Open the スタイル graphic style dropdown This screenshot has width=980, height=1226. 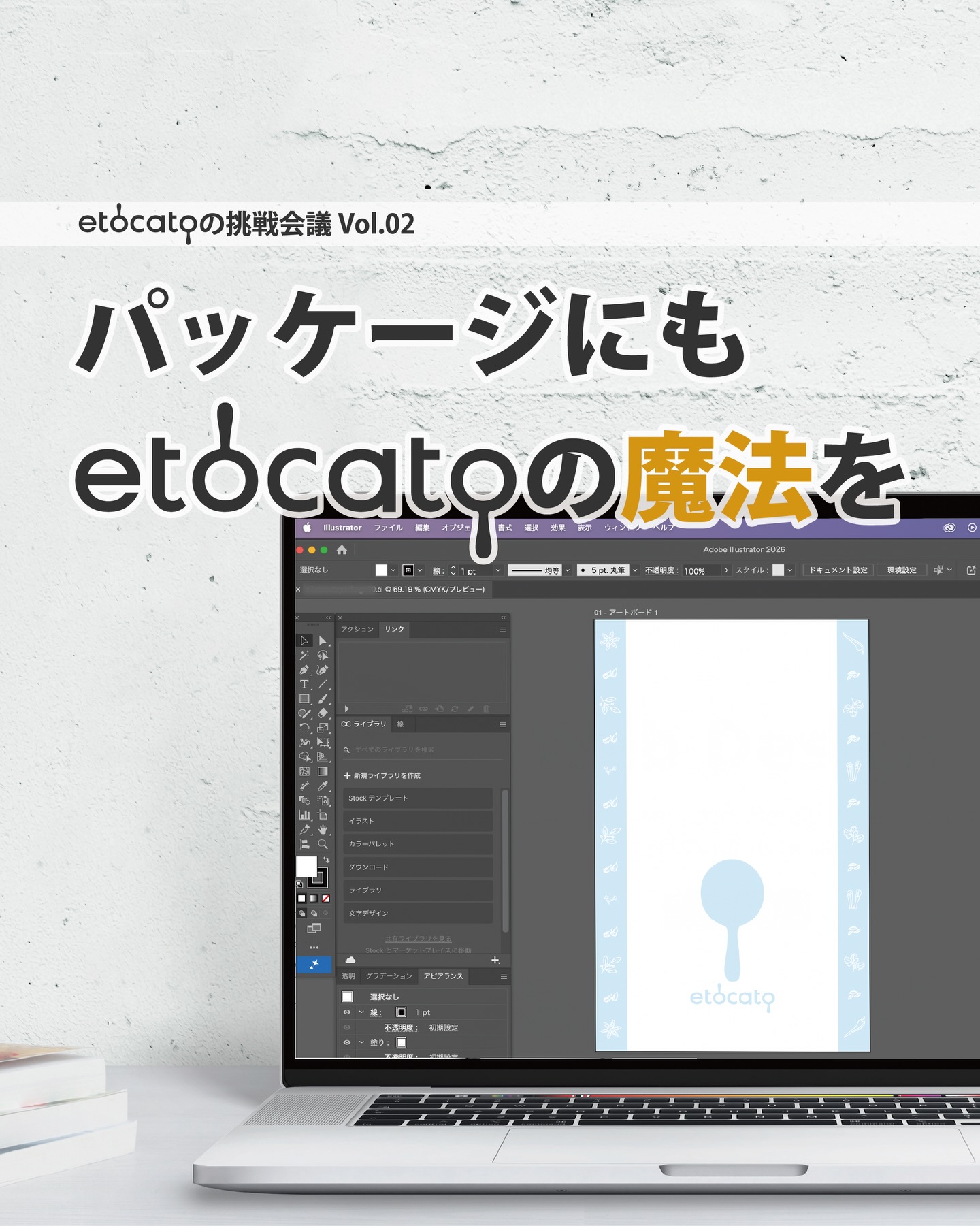pos(789,570)
